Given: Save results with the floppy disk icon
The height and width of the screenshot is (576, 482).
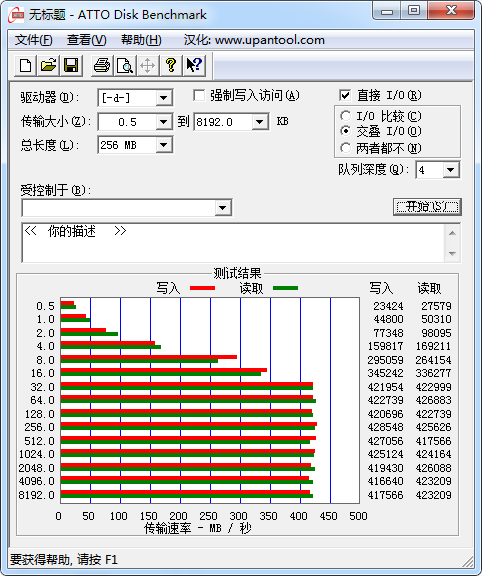Looking at the screenshot, I should [x=71, y=66].
